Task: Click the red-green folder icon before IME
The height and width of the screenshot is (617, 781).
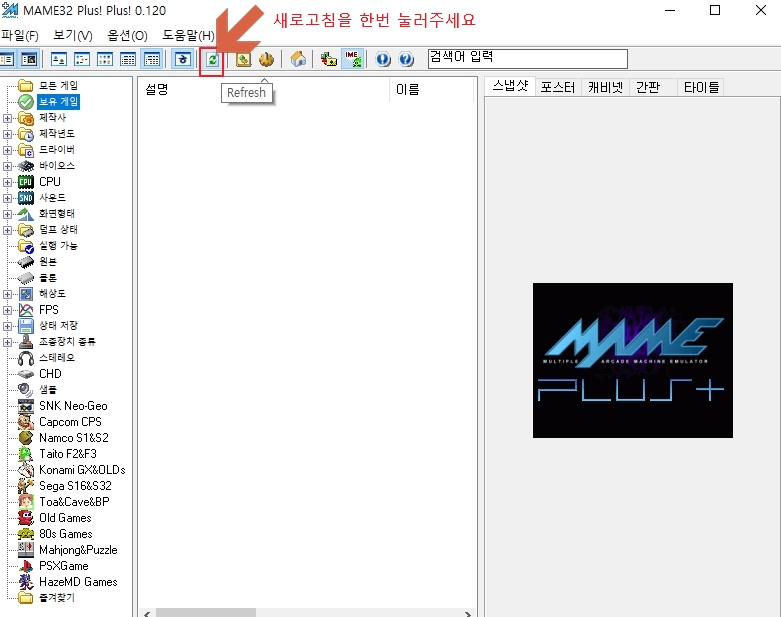Action: [x=329, y=60]
